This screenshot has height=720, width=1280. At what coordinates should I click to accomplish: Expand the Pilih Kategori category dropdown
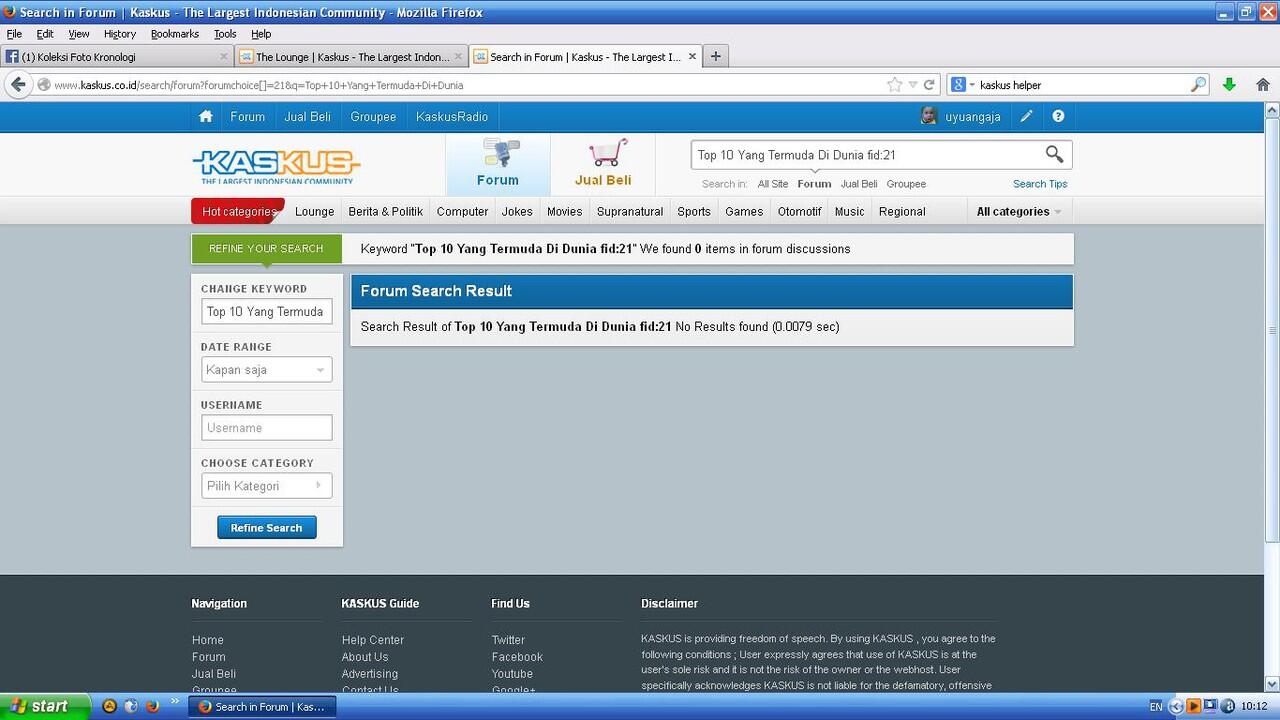266,486
